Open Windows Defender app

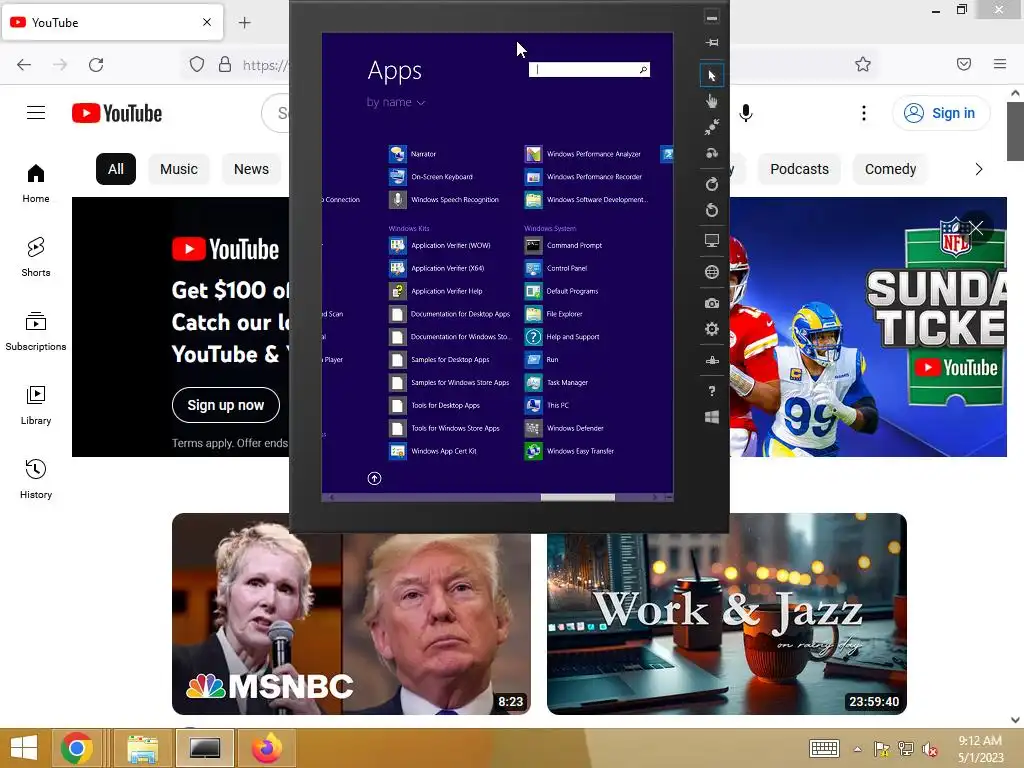(x=564, y=428)
